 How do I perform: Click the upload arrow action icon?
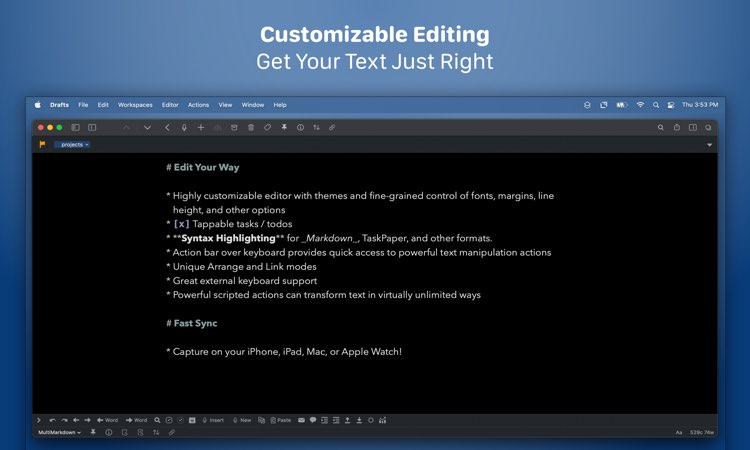tap(348, 420)
